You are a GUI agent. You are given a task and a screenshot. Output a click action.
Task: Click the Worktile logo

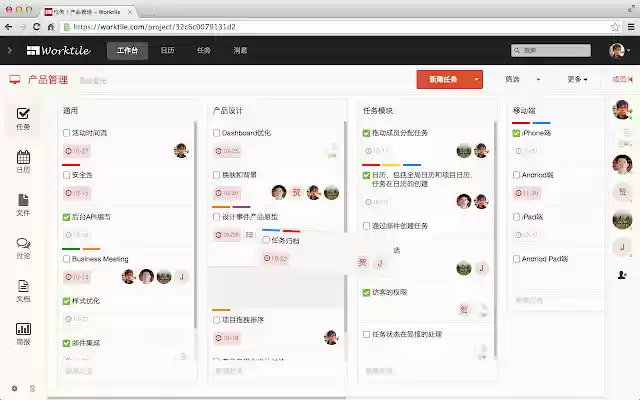[59, 50]
